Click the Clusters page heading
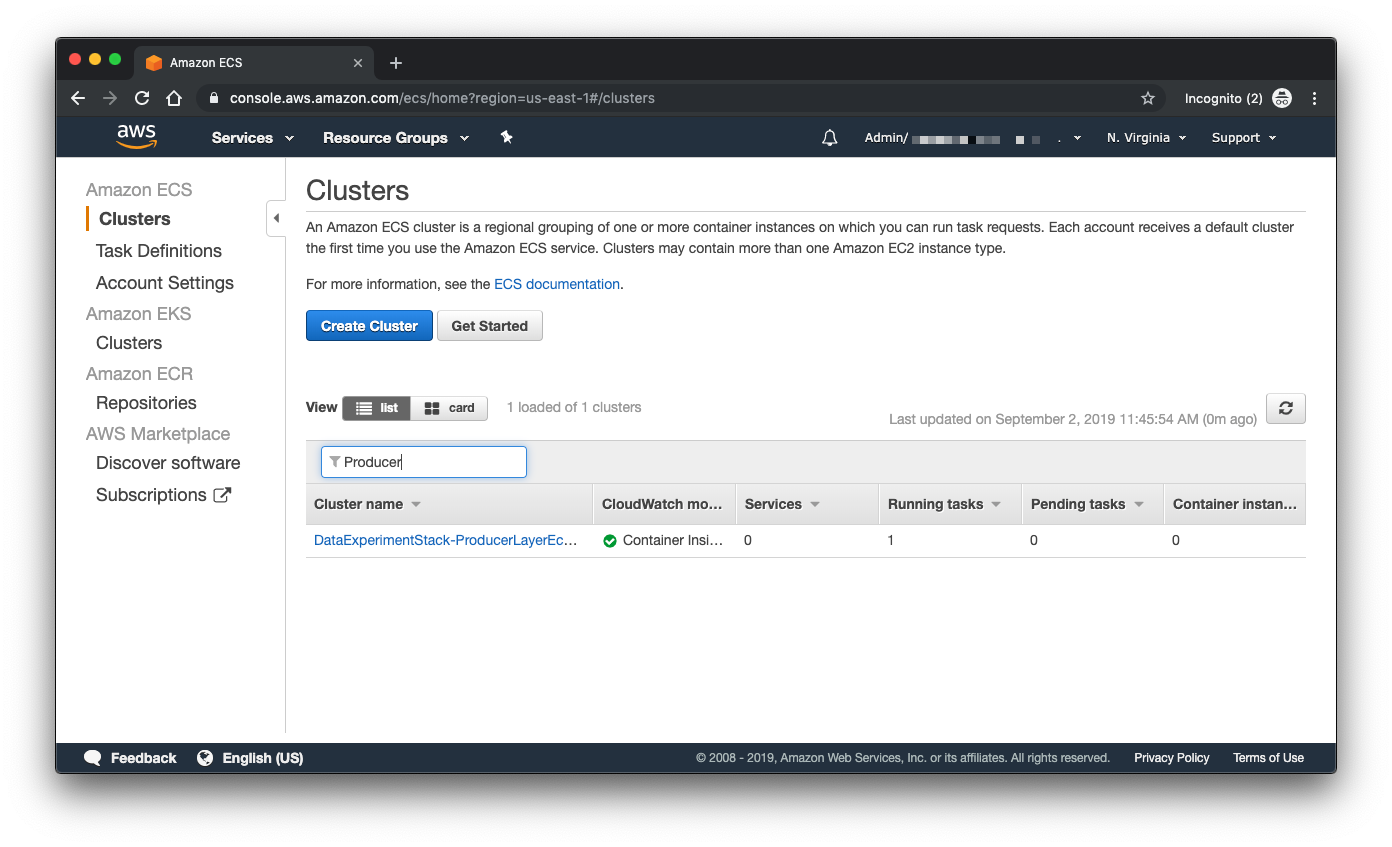This screenshot has height=847, width=1392. [x=358, y=190]
